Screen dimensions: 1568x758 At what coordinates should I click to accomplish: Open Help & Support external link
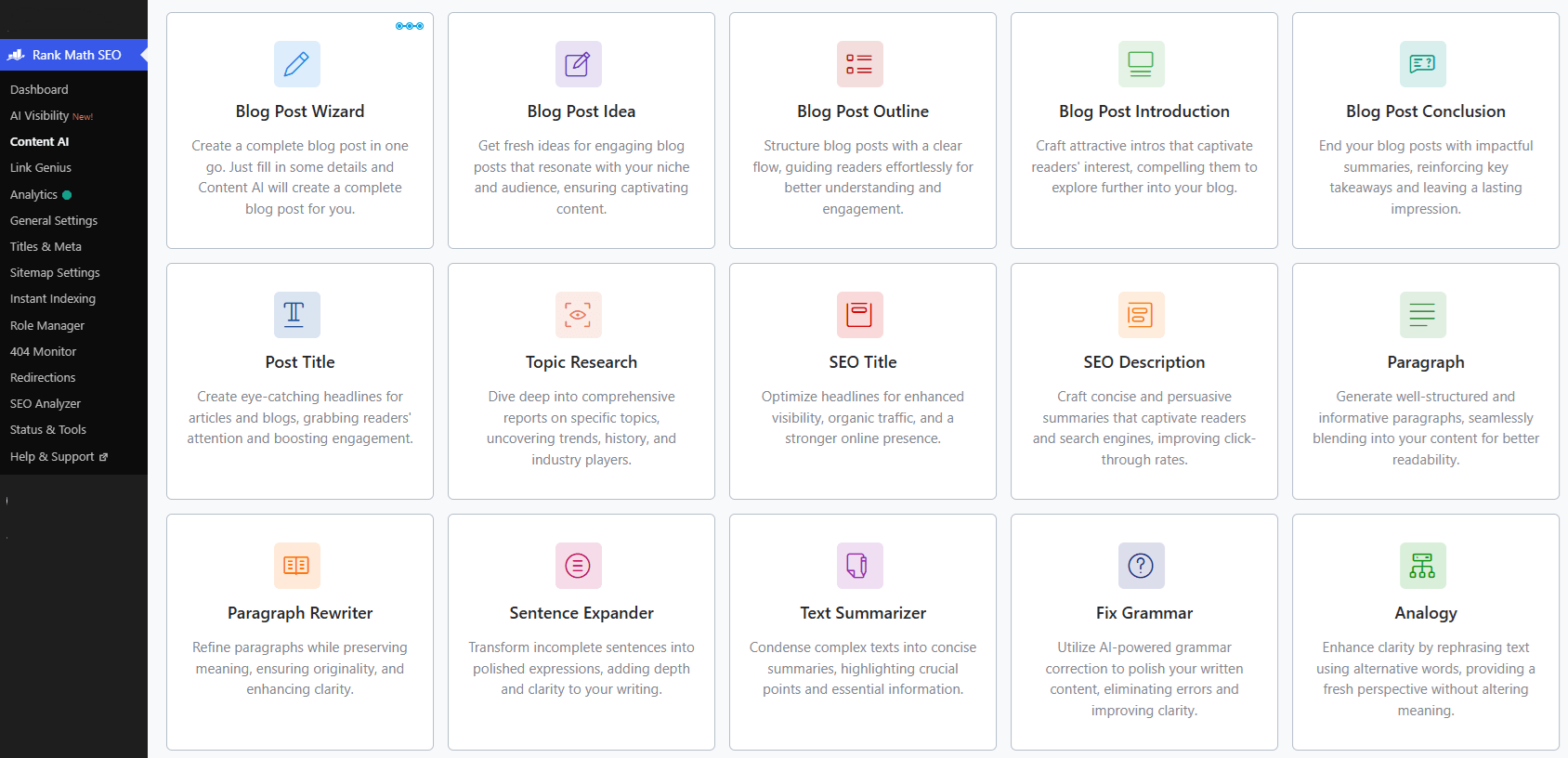coord(59,457)
